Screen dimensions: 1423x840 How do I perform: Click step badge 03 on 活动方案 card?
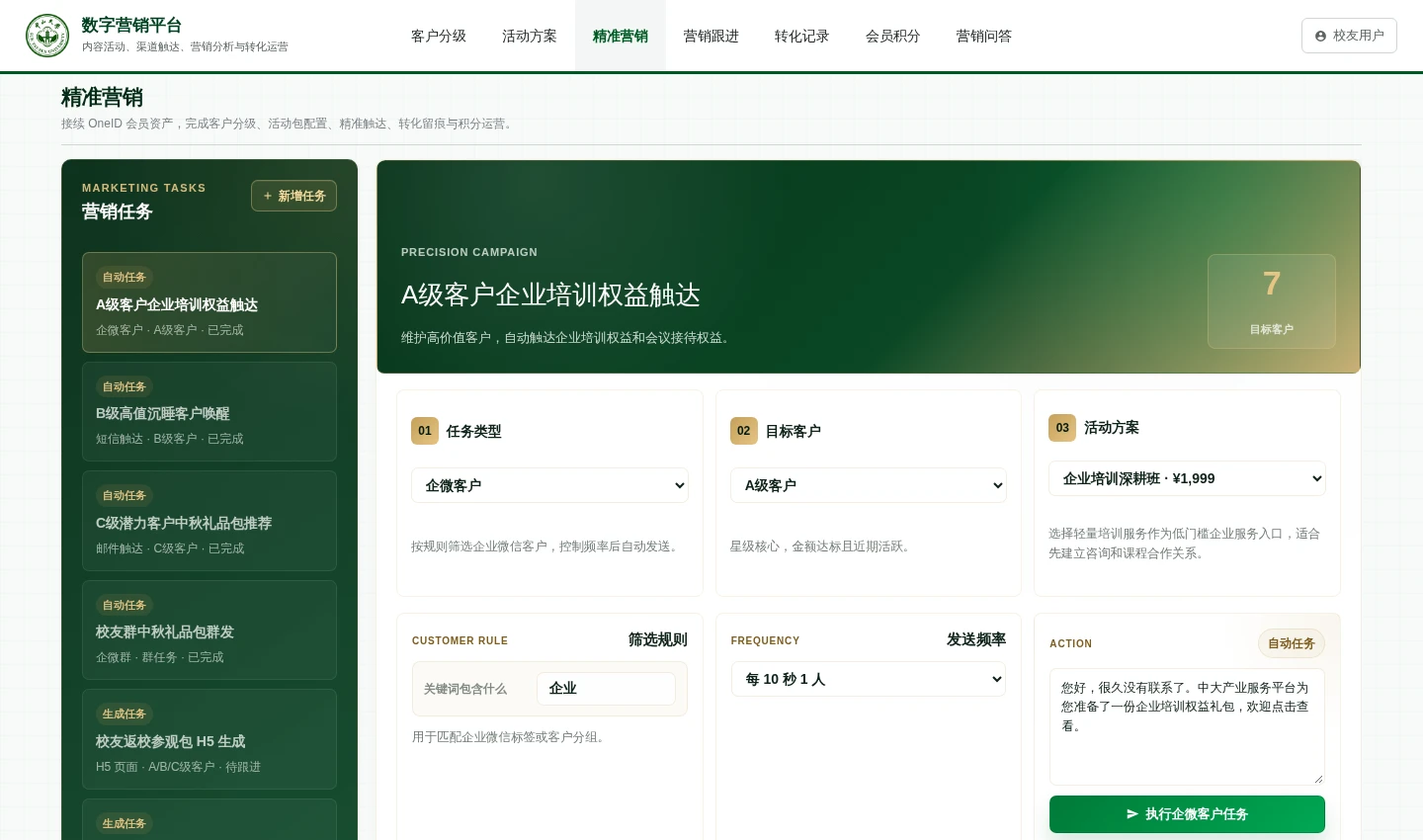click(1062, 428)
